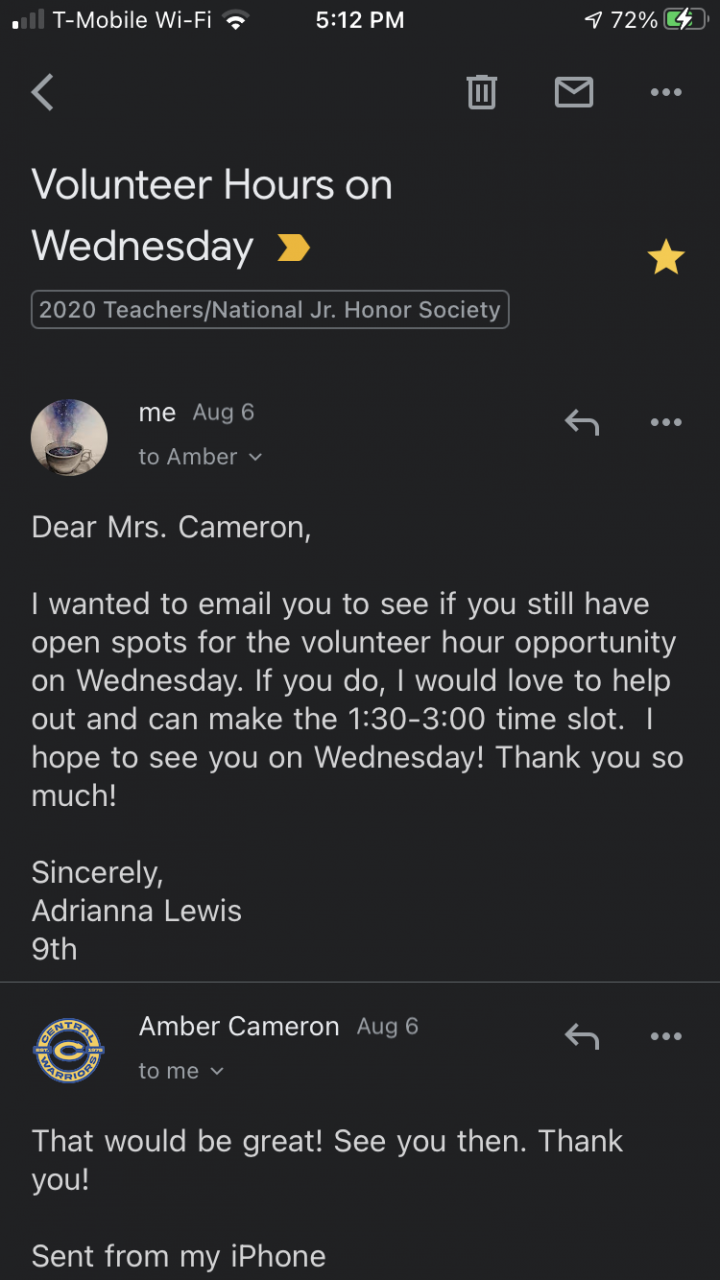Open the top conversation options menu
720x1280 pixels.
pyautogui.click(x=665, y=92)
